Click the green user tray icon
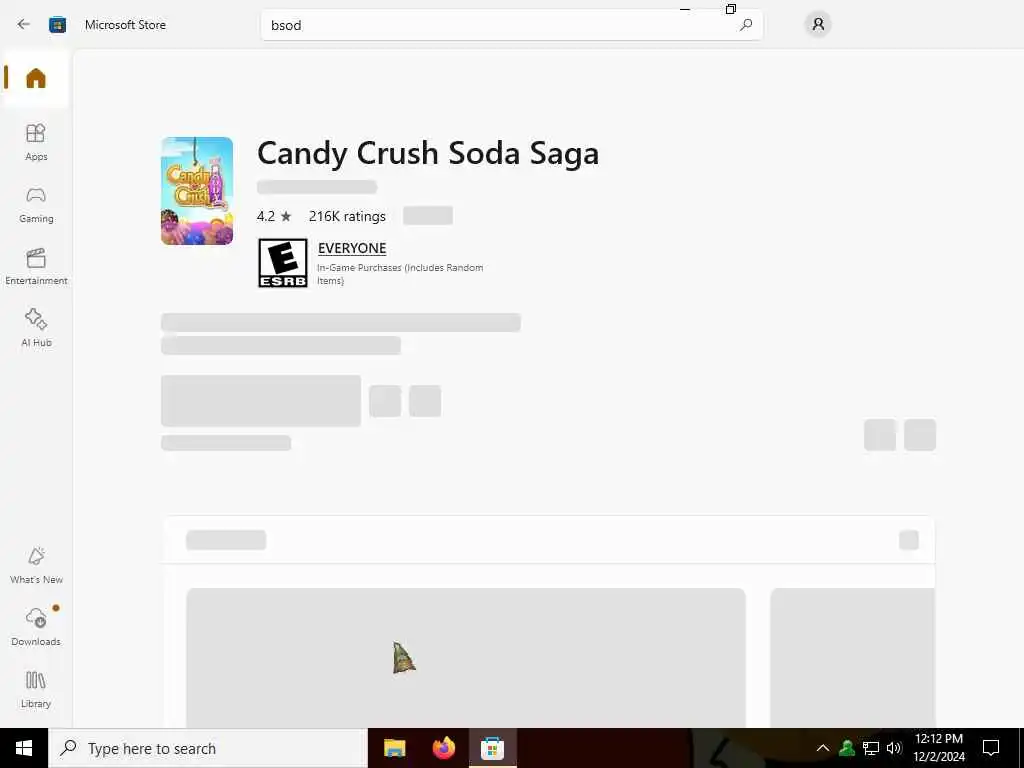Screen dimensions: 1024x768 pyautogui.click(x=847, y=748)
